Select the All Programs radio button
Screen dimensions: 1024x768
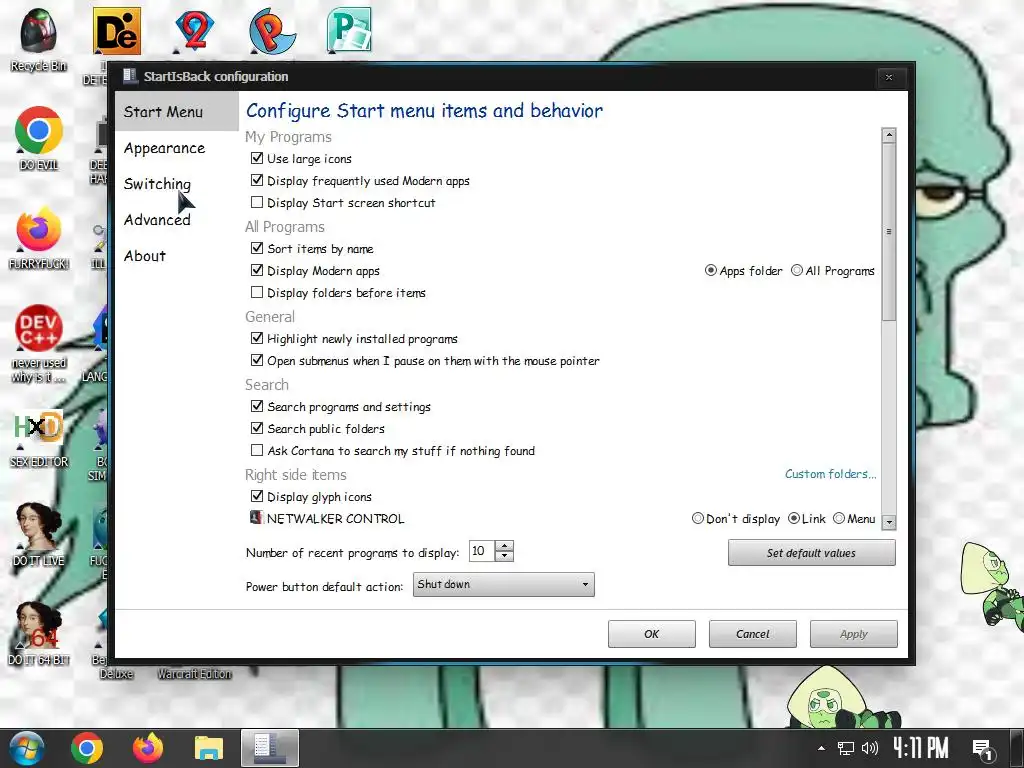[797, 270]
